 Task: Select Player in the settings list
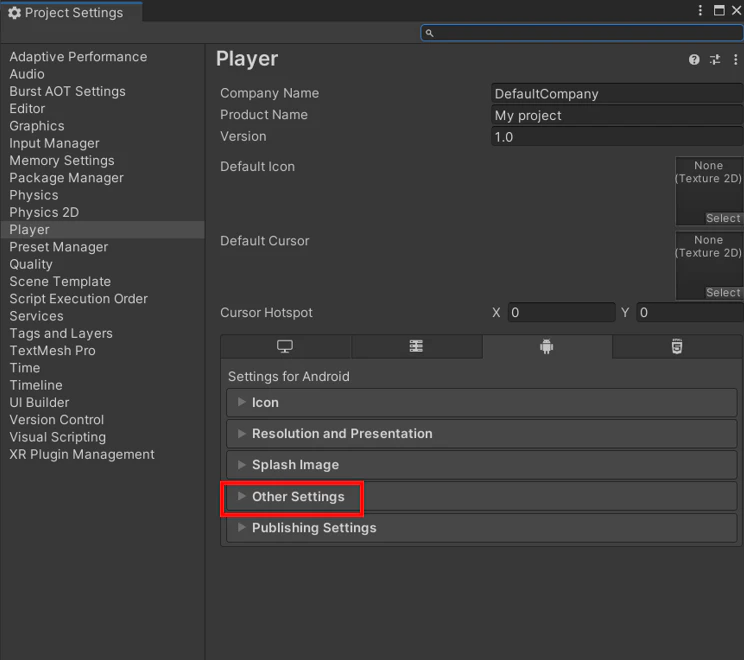click(102, 230)
